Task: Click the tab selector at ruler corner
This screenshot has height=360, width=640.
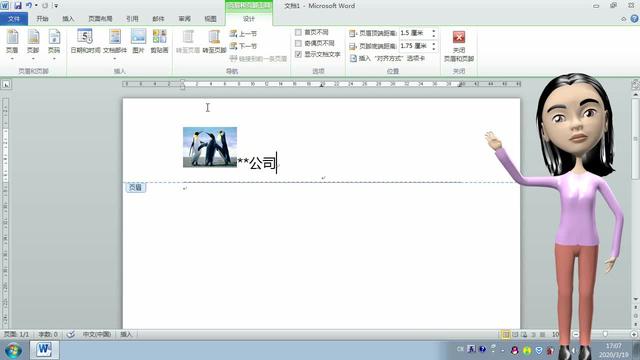Action: 6,84
